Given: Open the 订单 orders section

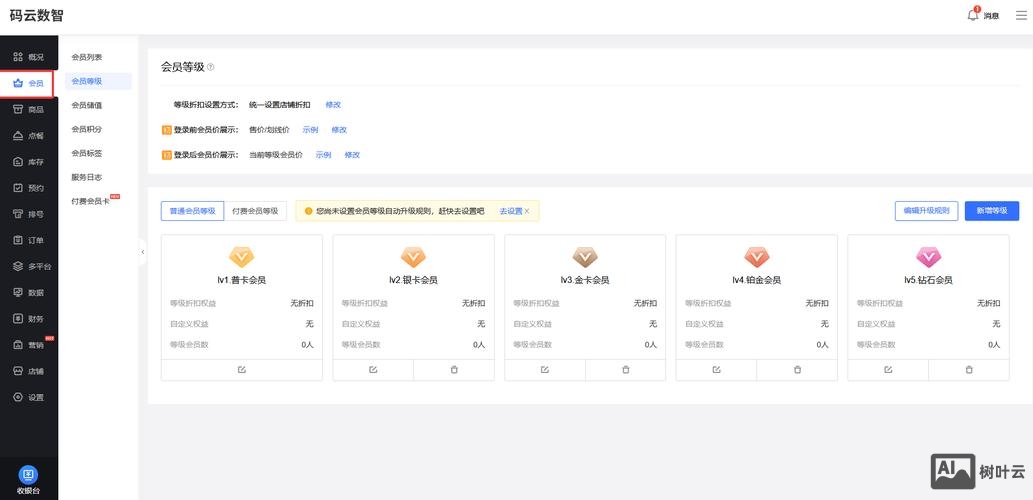Looking at the screenshot, I should pyautogui.click(x=29, y=240).
